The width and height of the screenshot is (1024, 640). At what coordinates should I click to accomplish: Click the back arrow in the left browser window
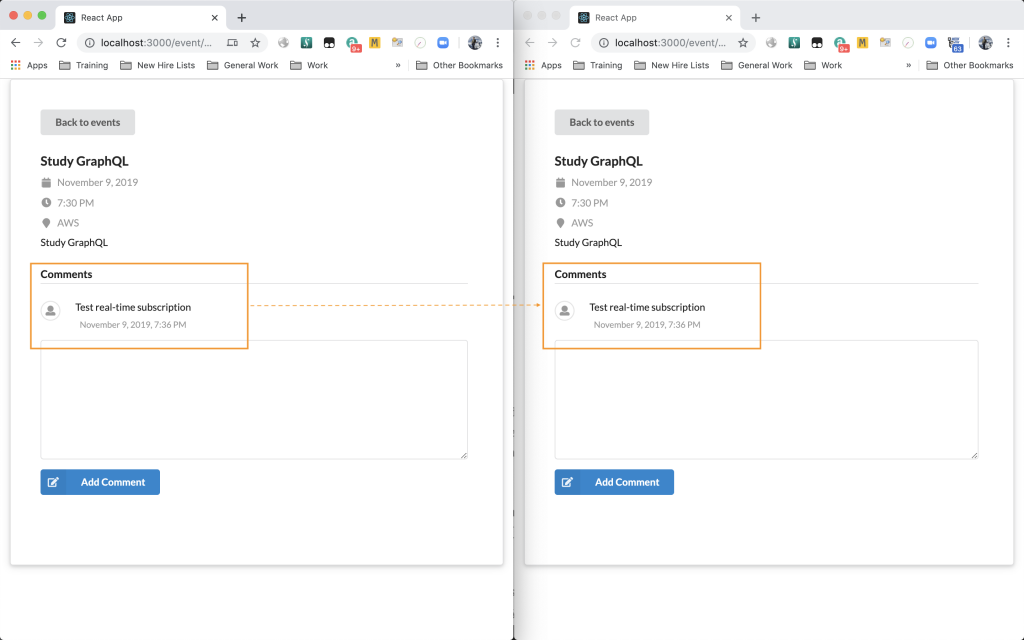pyautogui.click(x=15, y=43)
